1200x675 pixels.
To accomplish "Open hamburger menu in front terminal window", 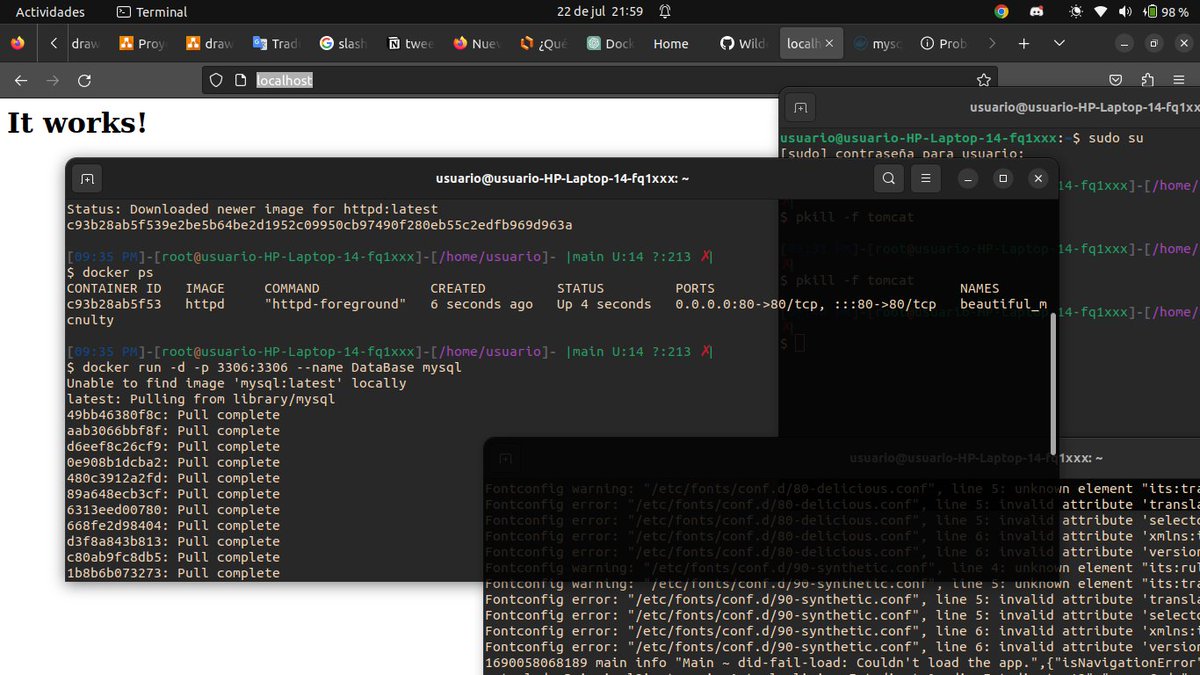I will (926, 179).
